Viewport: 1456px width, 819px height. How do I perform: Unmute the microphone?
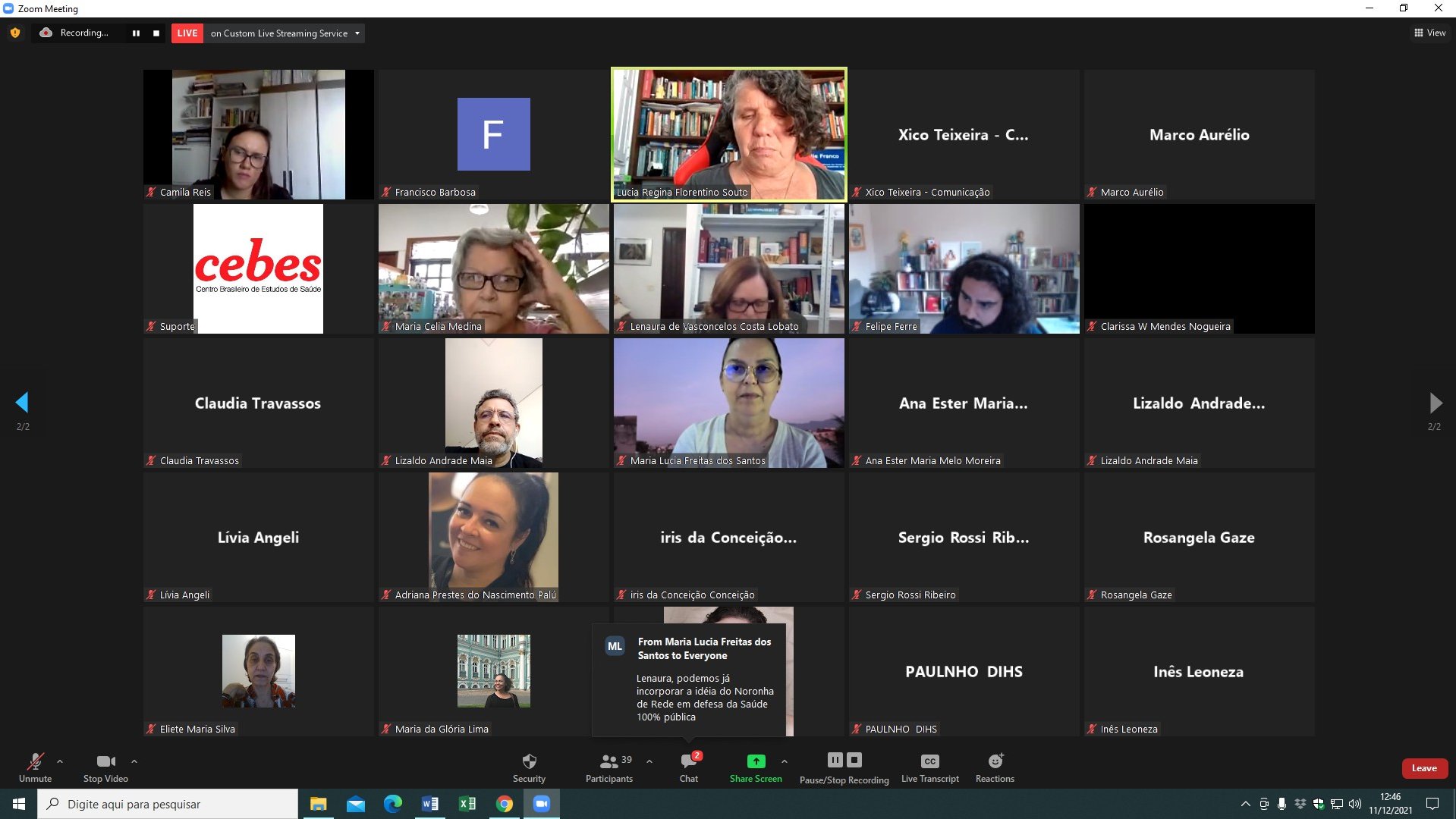[x=35, y=767]
